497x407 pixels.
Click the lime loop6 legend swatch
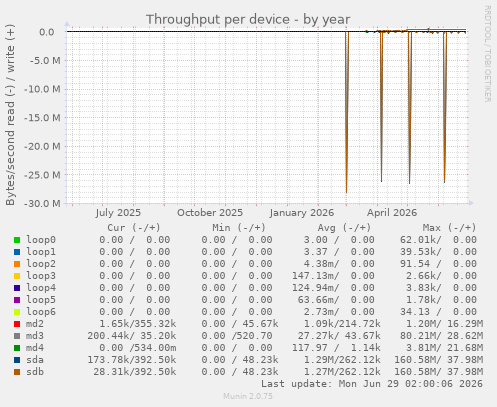pos(17,312)
